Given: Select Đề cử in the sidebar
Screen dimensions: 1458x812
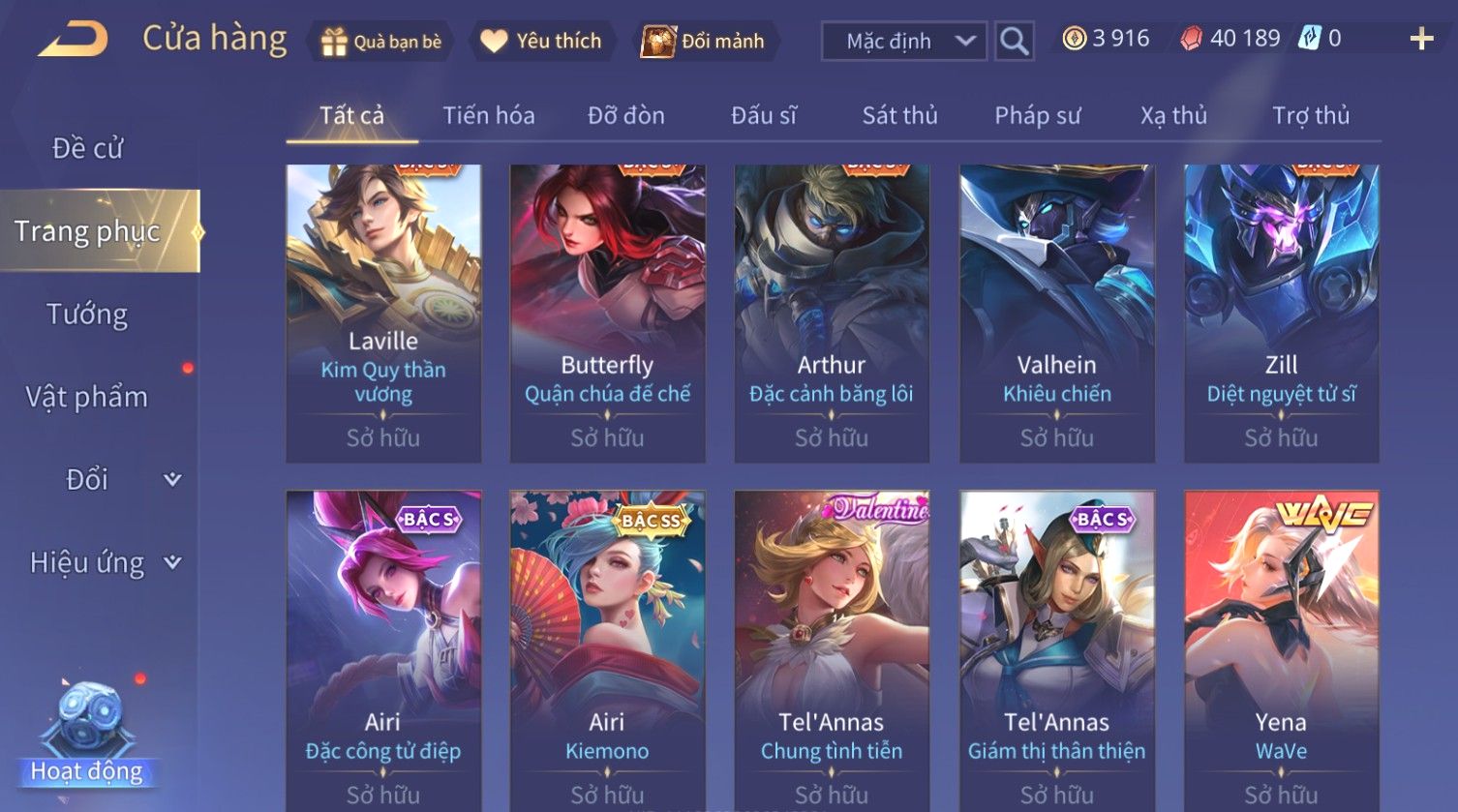Looking at the screenshot, I should point(87,148).
